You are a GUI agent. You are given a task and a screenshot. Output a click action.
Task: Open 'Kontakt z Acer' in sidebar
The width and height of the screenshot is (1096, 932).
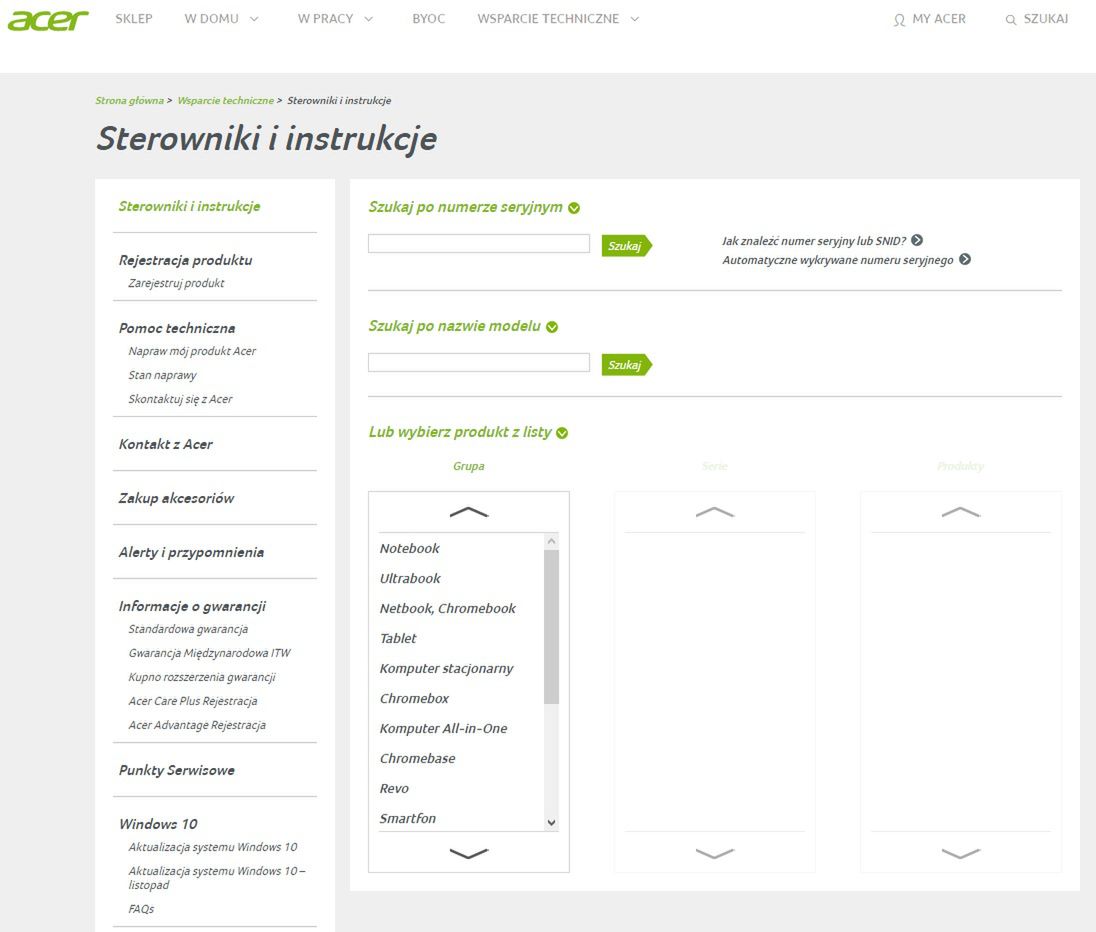166,444
